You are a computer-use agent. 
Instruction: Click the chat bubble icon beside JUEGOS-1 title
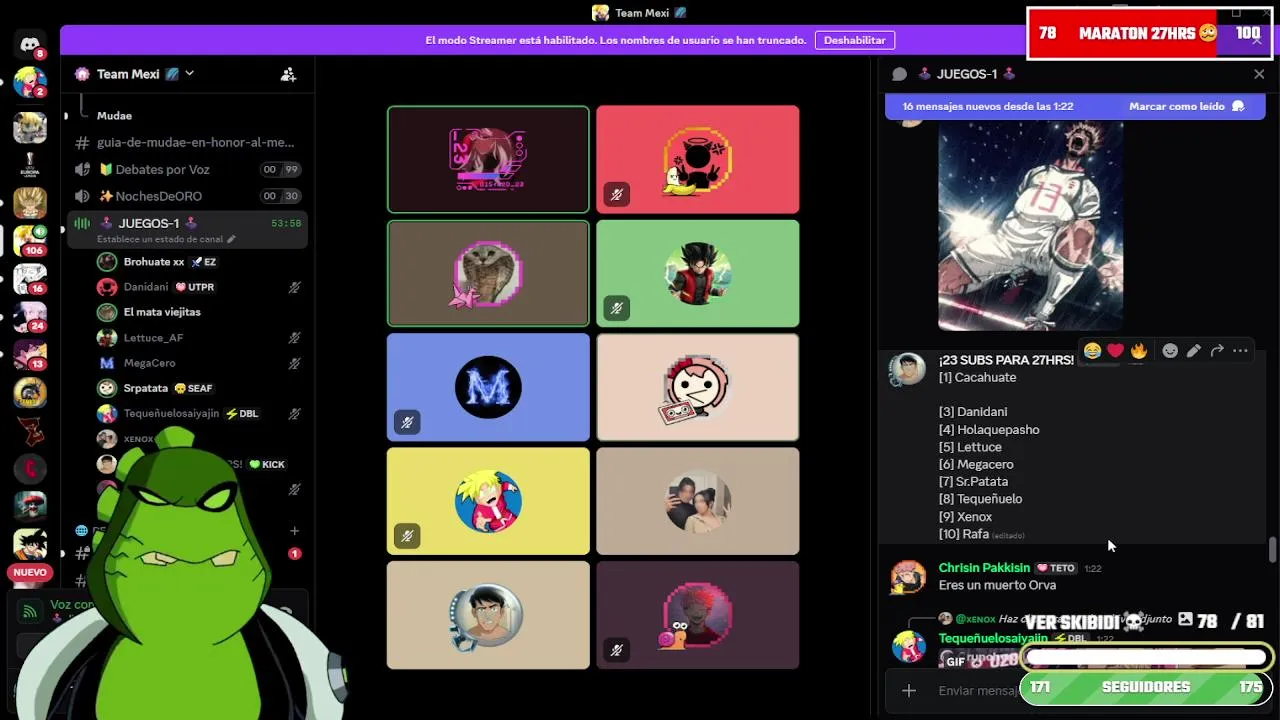click(x=899, y=74)
